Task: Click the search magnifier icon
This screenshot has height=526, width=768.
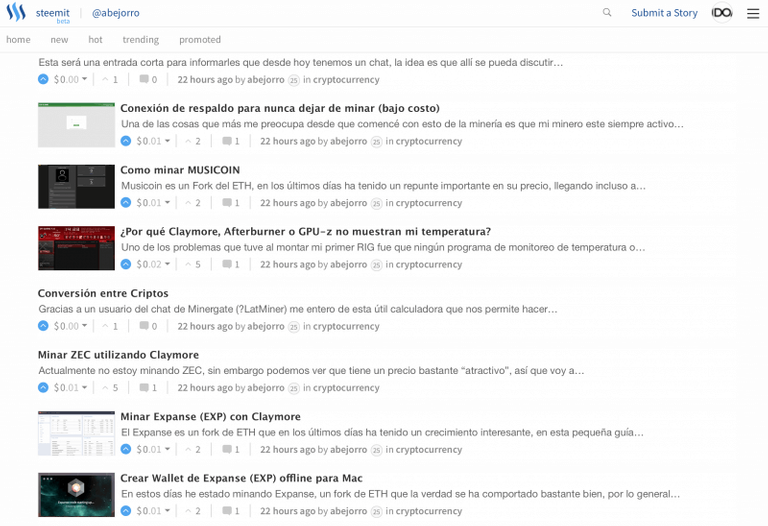Action: coord(607,12)
